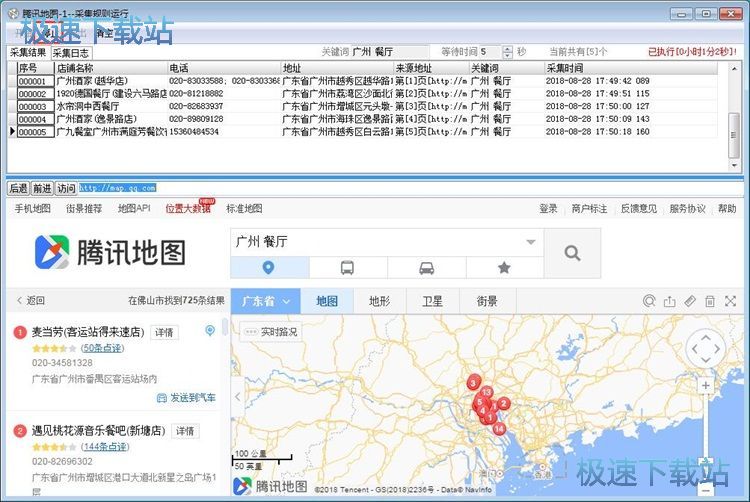
Task: Click the map pan compass control
Action: pyautogui.click(x=706, y=349)
